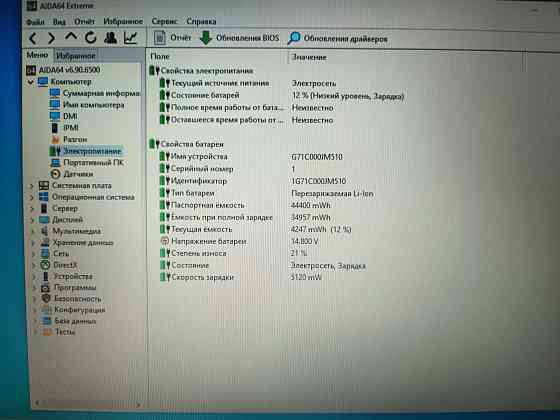
Task: Open the Справка menu
Action: (201, 21)
